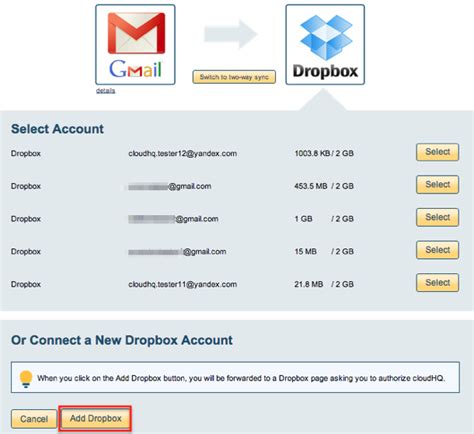474x434 pixels.
Task: Click the Add Dropbox button
Action: [96, 418]
